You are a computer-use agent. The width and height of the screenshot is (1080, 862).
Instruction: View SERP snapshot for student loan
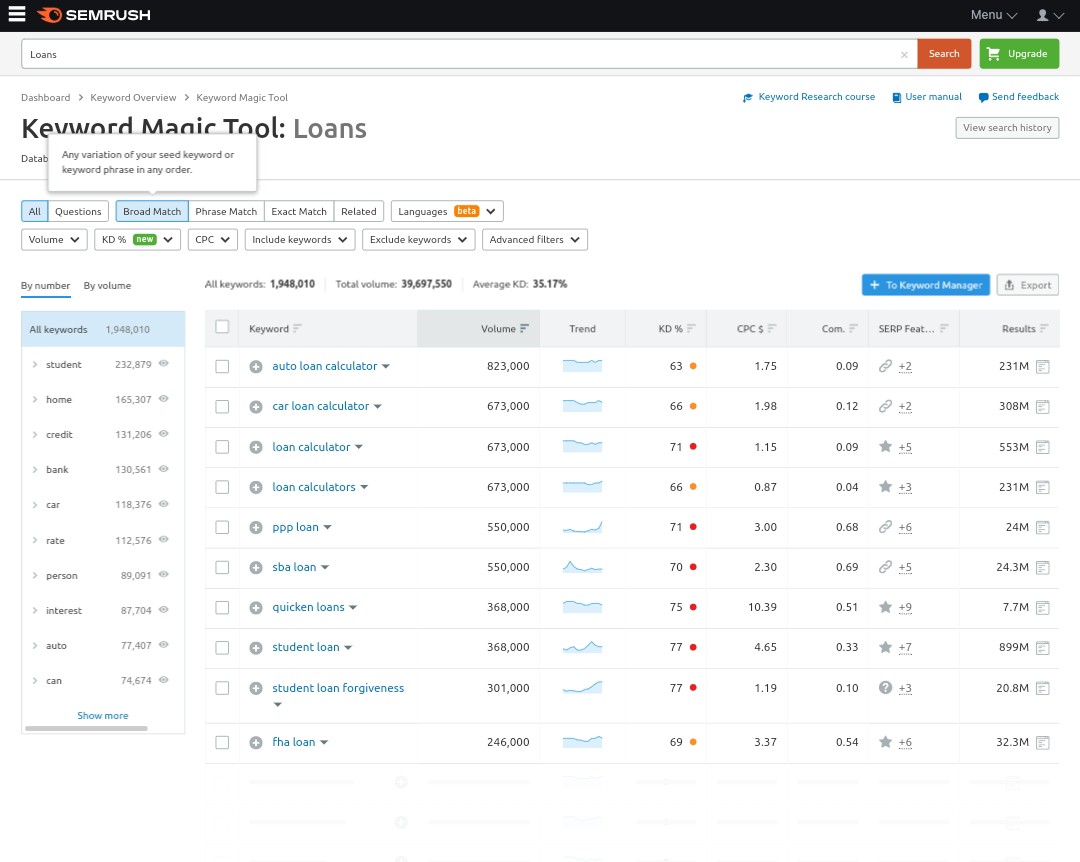(1043, 648)
